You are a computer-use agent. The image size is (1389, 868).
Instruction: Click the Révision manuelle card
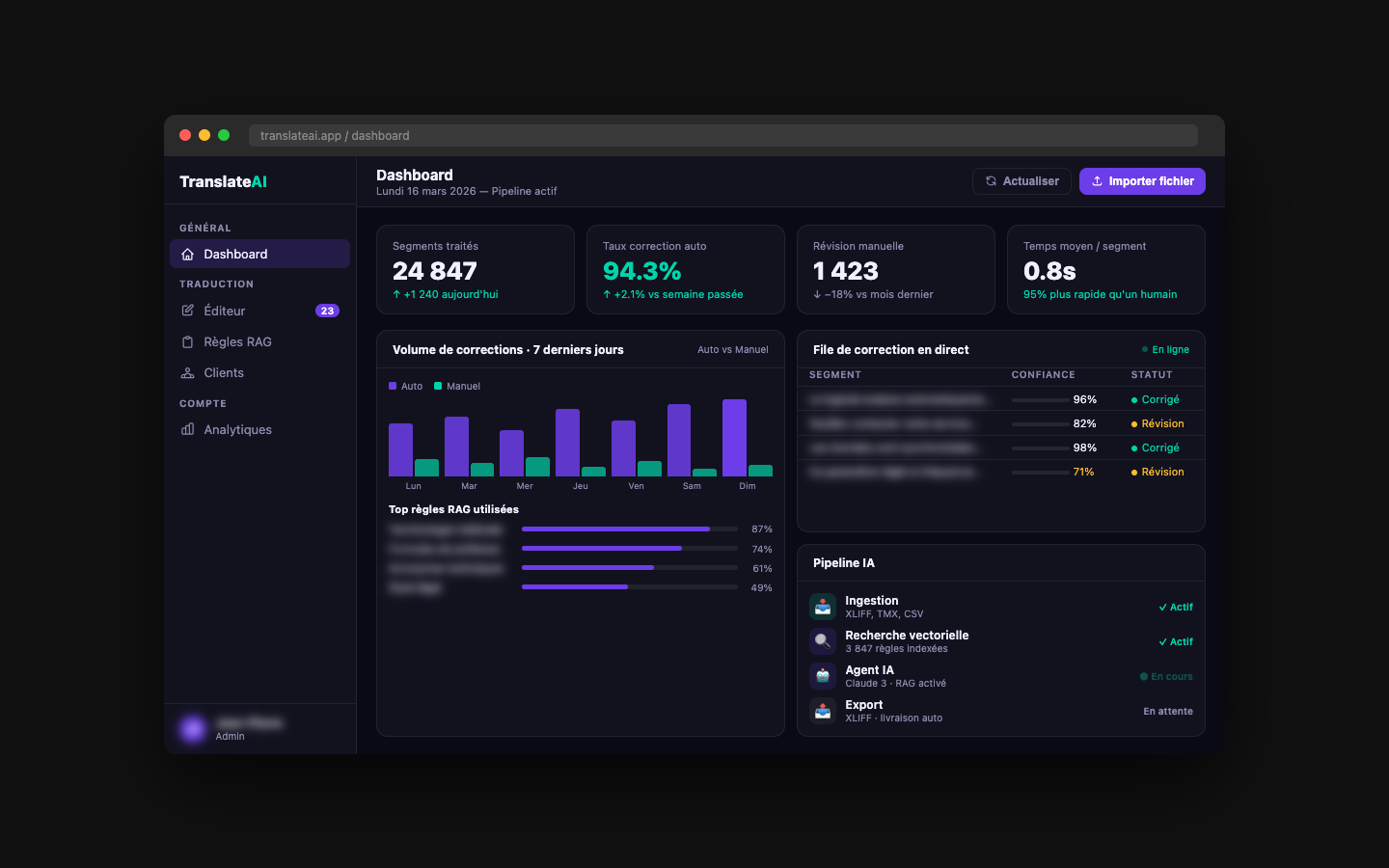[896, 270]
